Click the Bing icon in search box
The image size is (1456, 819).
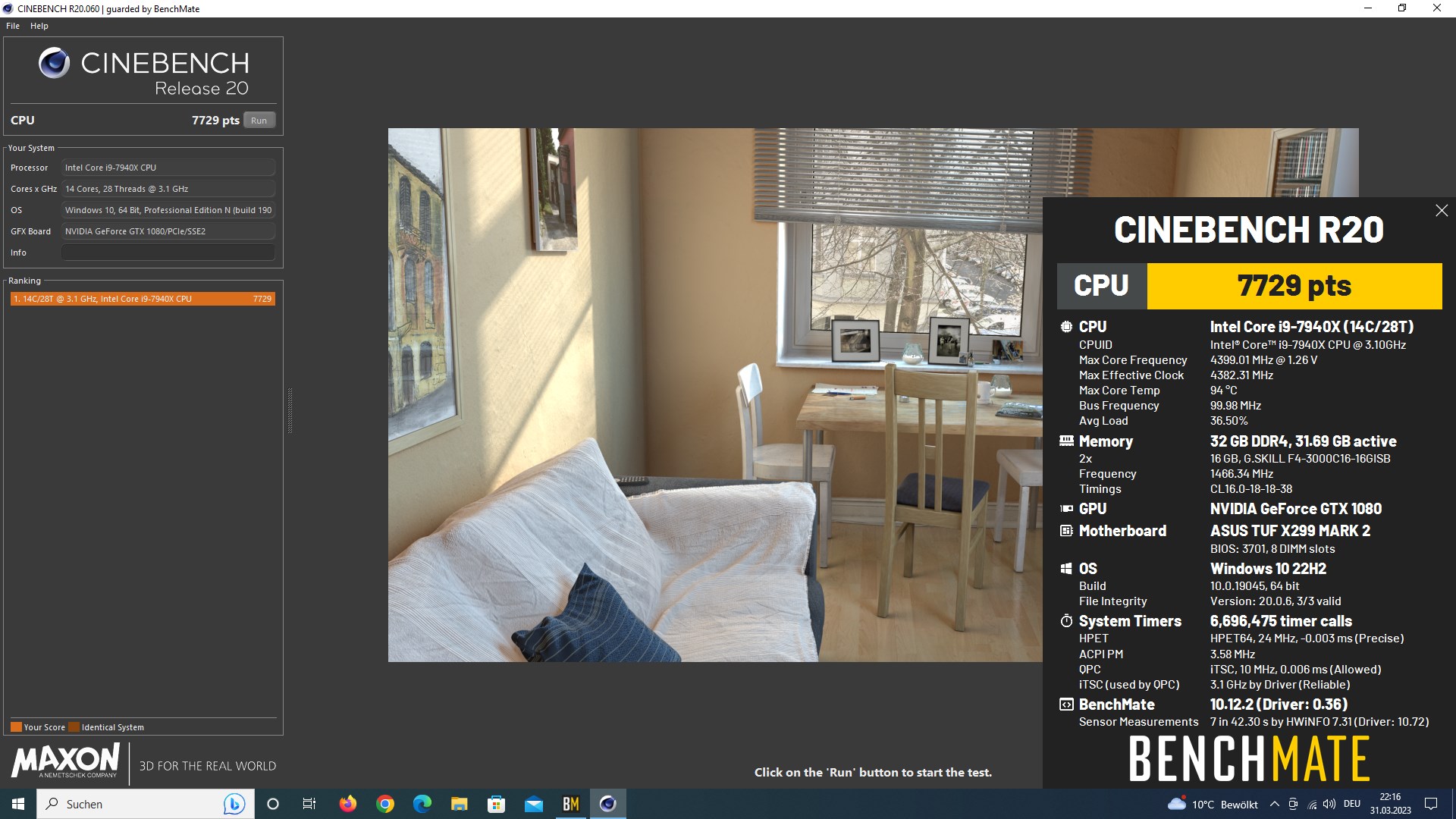tap(234, 804)
